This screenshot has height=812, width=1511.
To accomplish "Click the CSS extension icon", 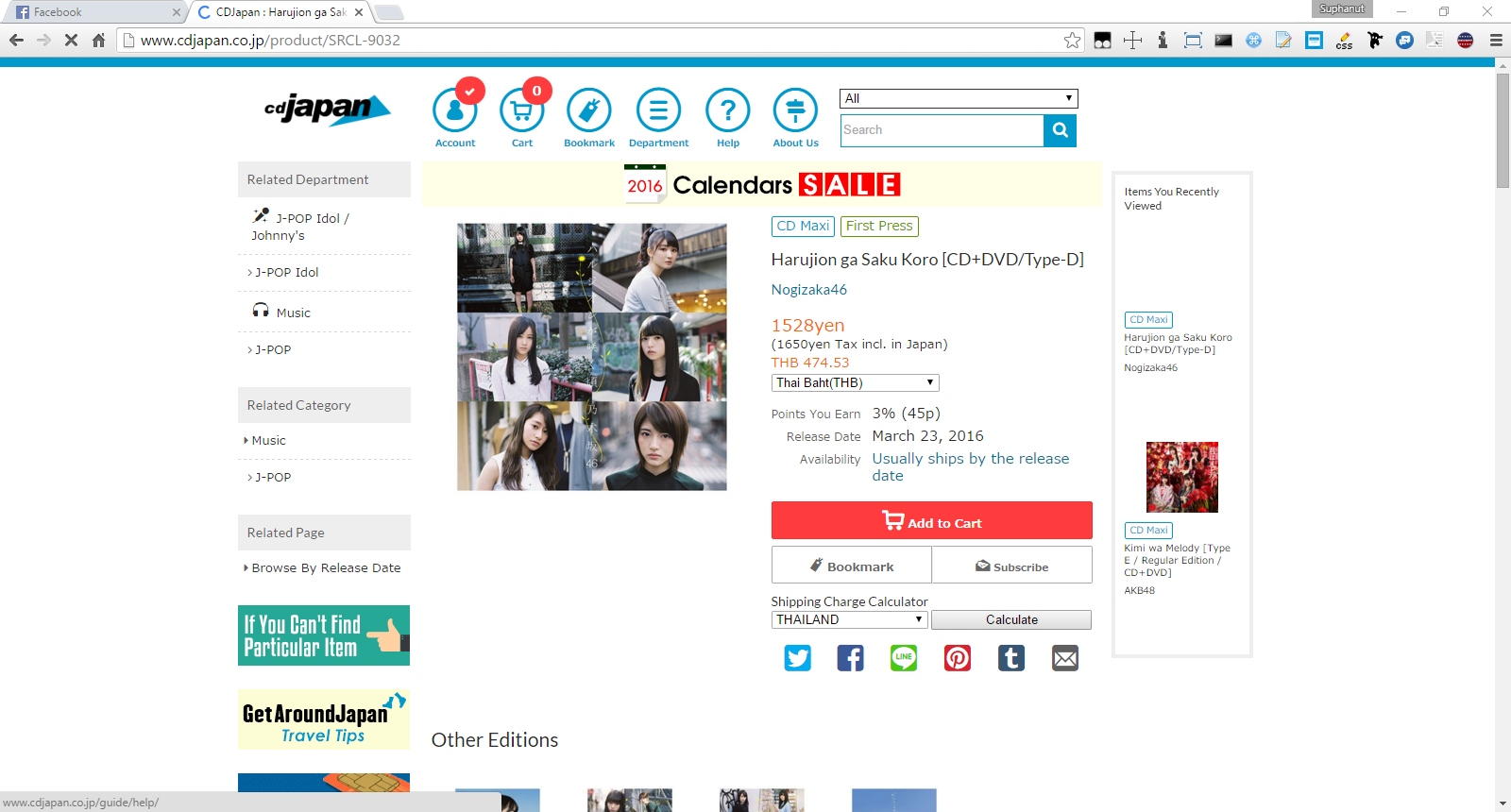I will 1344,40.
